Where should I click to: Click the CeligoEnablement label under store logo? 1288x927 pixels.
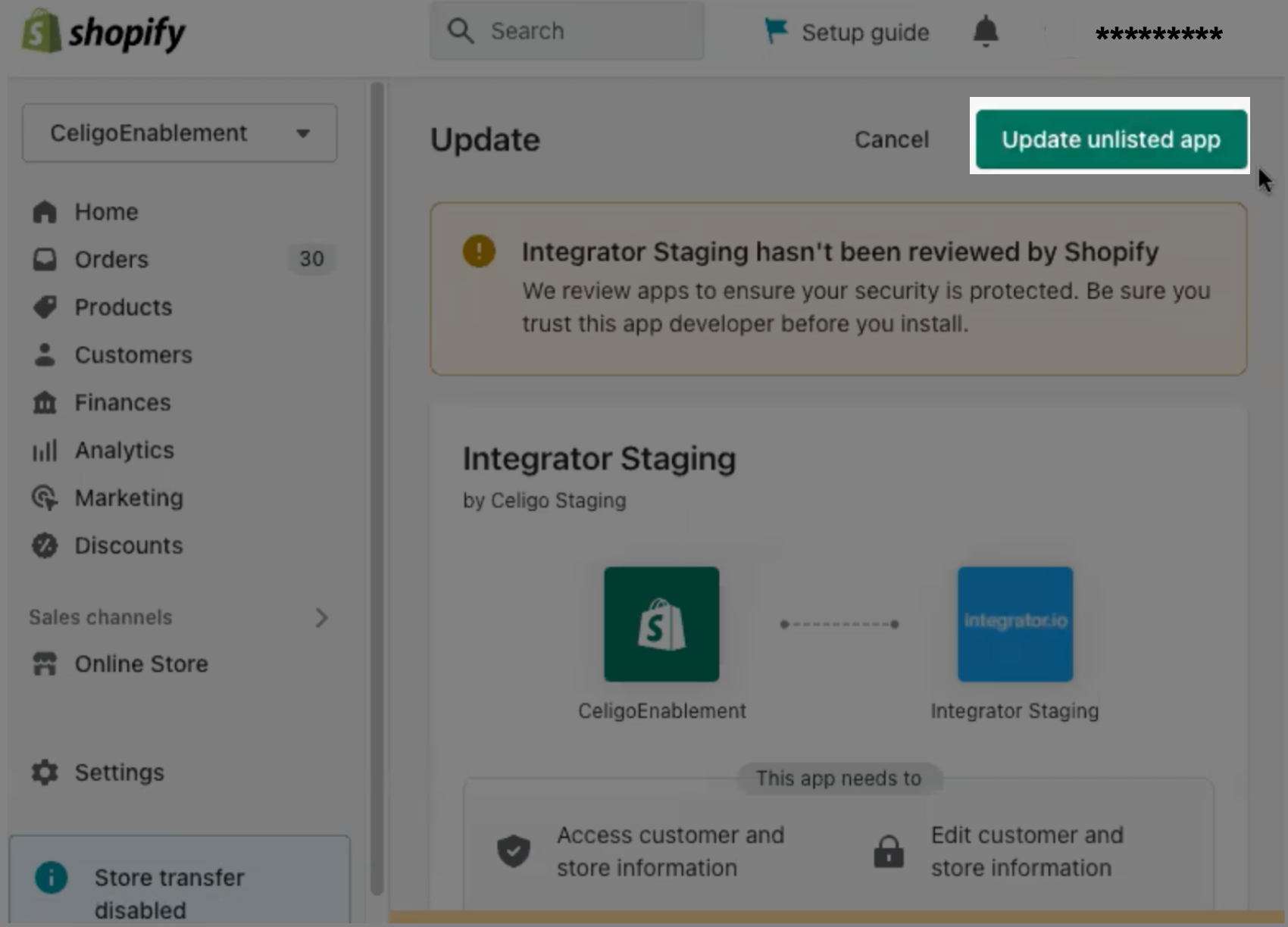(662, 711)
